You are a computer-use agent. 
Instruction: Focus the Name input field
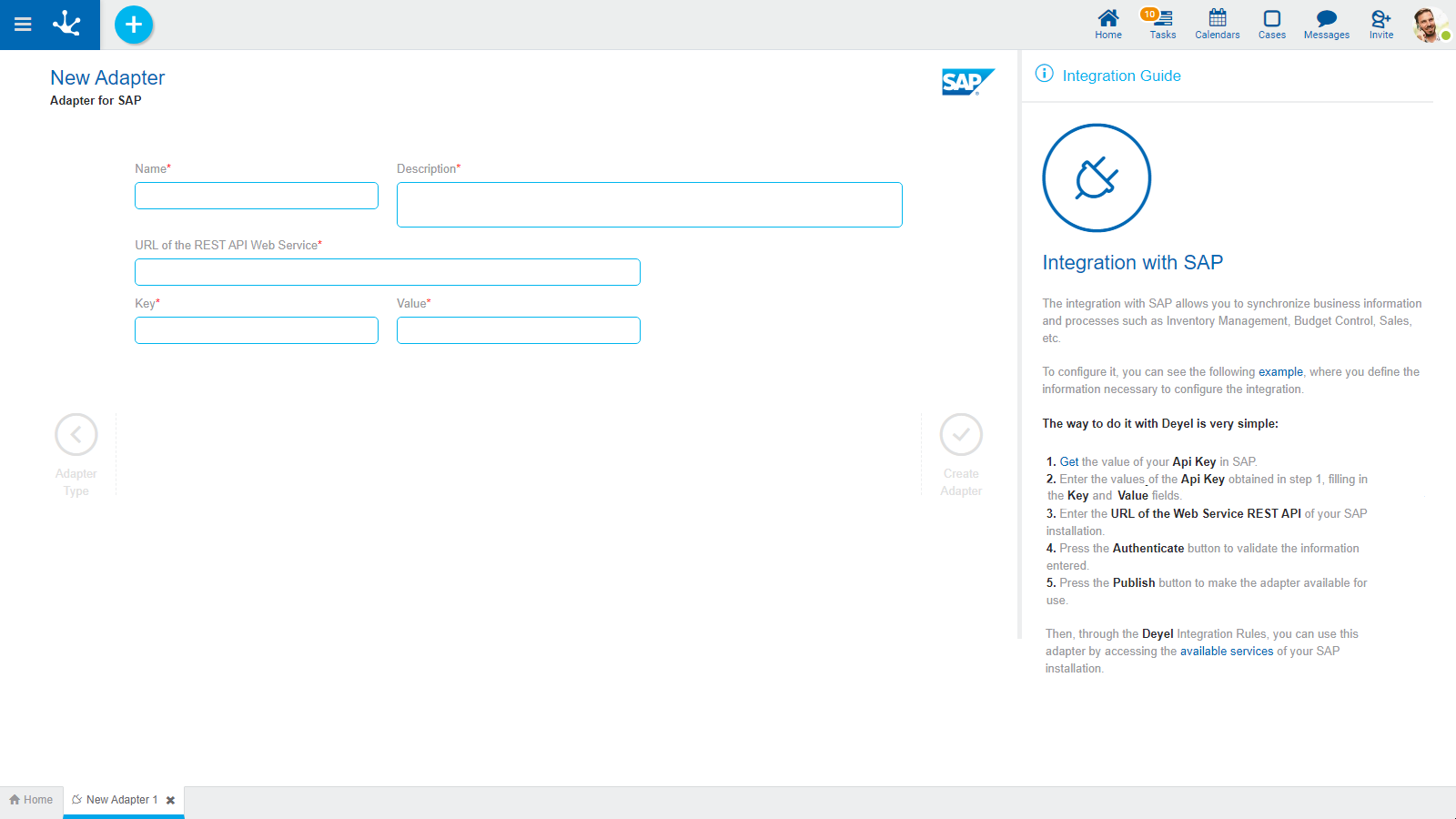point(257,196)
